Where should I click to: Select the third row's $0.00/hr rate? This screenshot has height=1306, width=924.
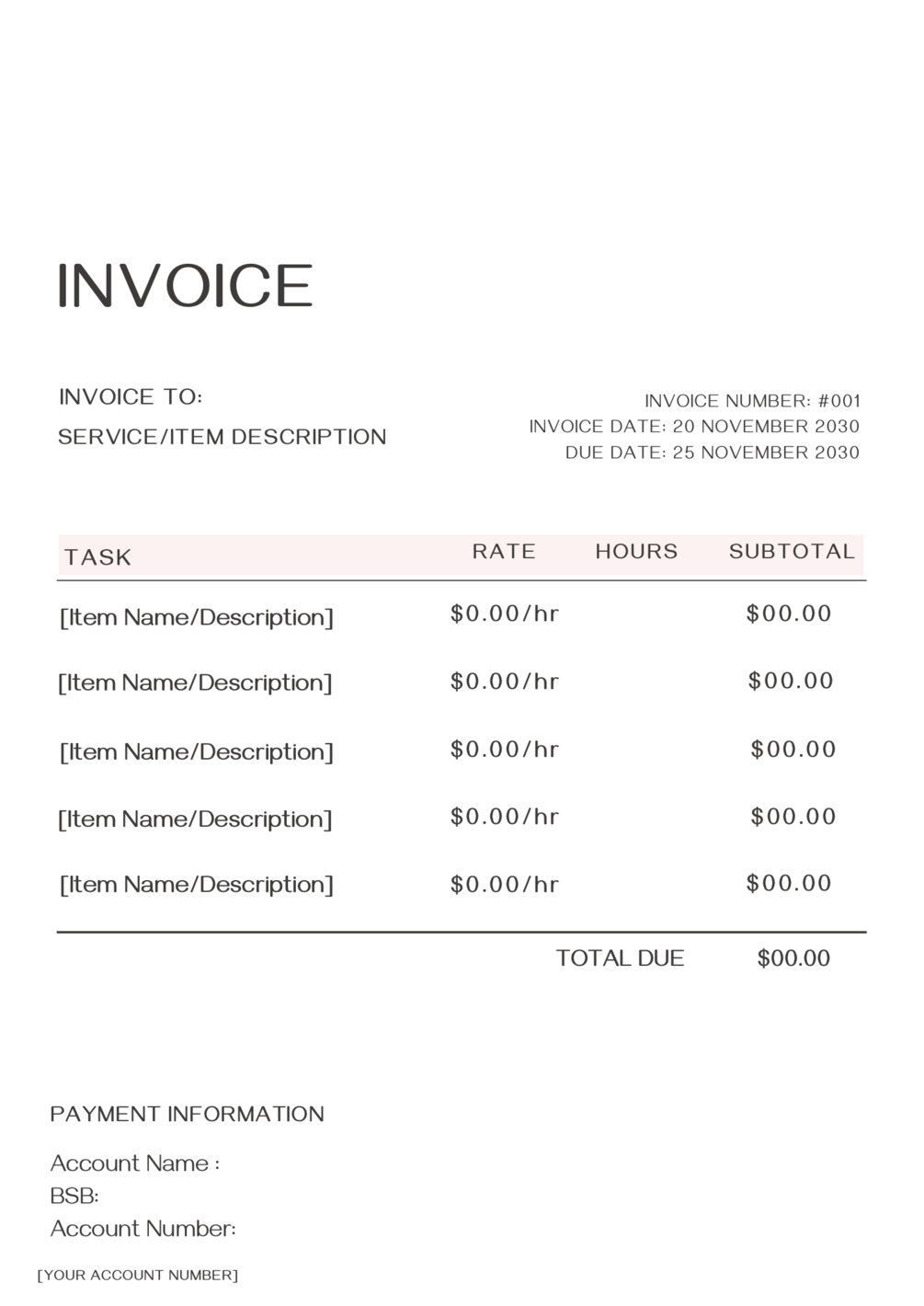click(x=505, y=750)
